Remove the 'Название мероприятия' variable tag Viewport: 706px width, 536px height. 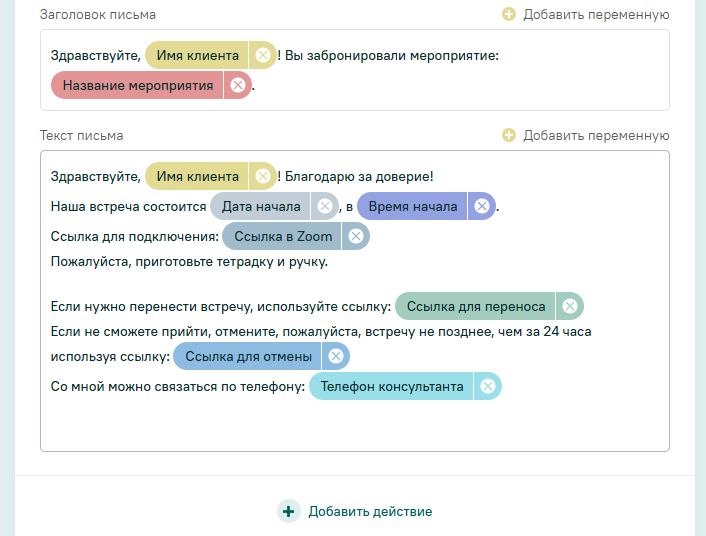(x=238, y=85)
